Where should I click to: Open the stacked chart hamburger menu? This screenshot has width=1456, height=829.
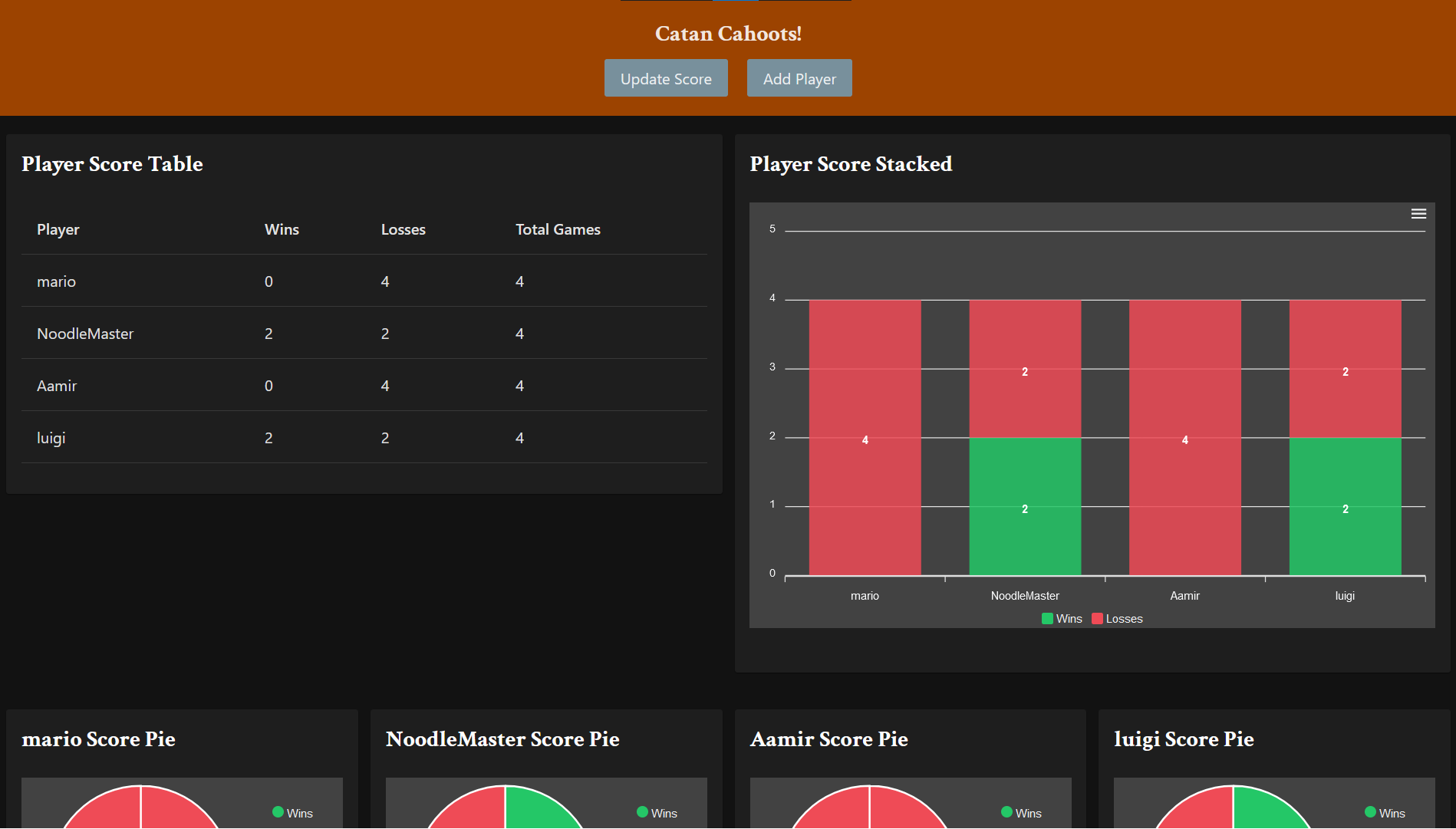1418,214
